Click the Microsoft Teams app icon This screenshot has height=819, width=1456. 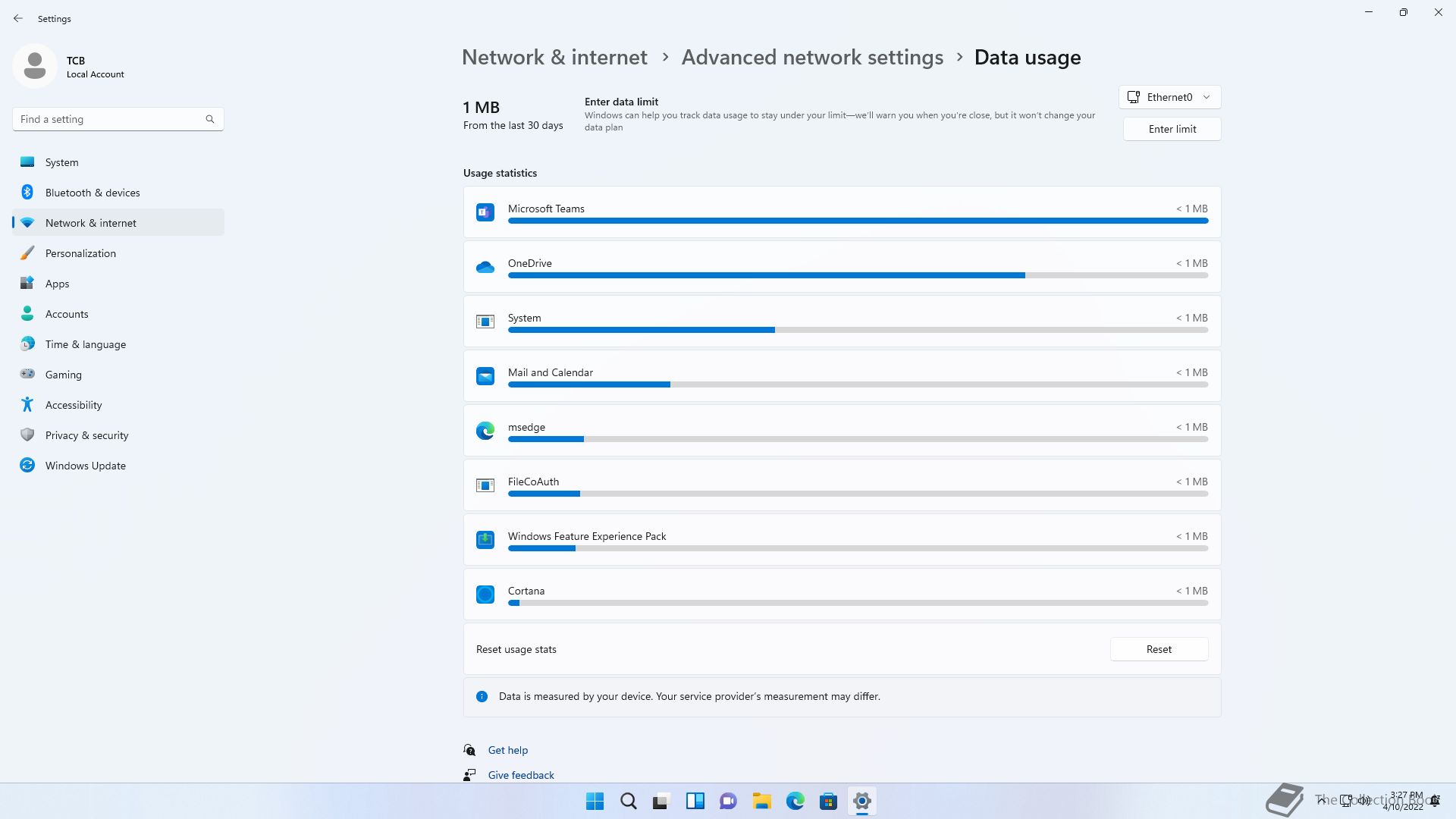coord(485,212)
